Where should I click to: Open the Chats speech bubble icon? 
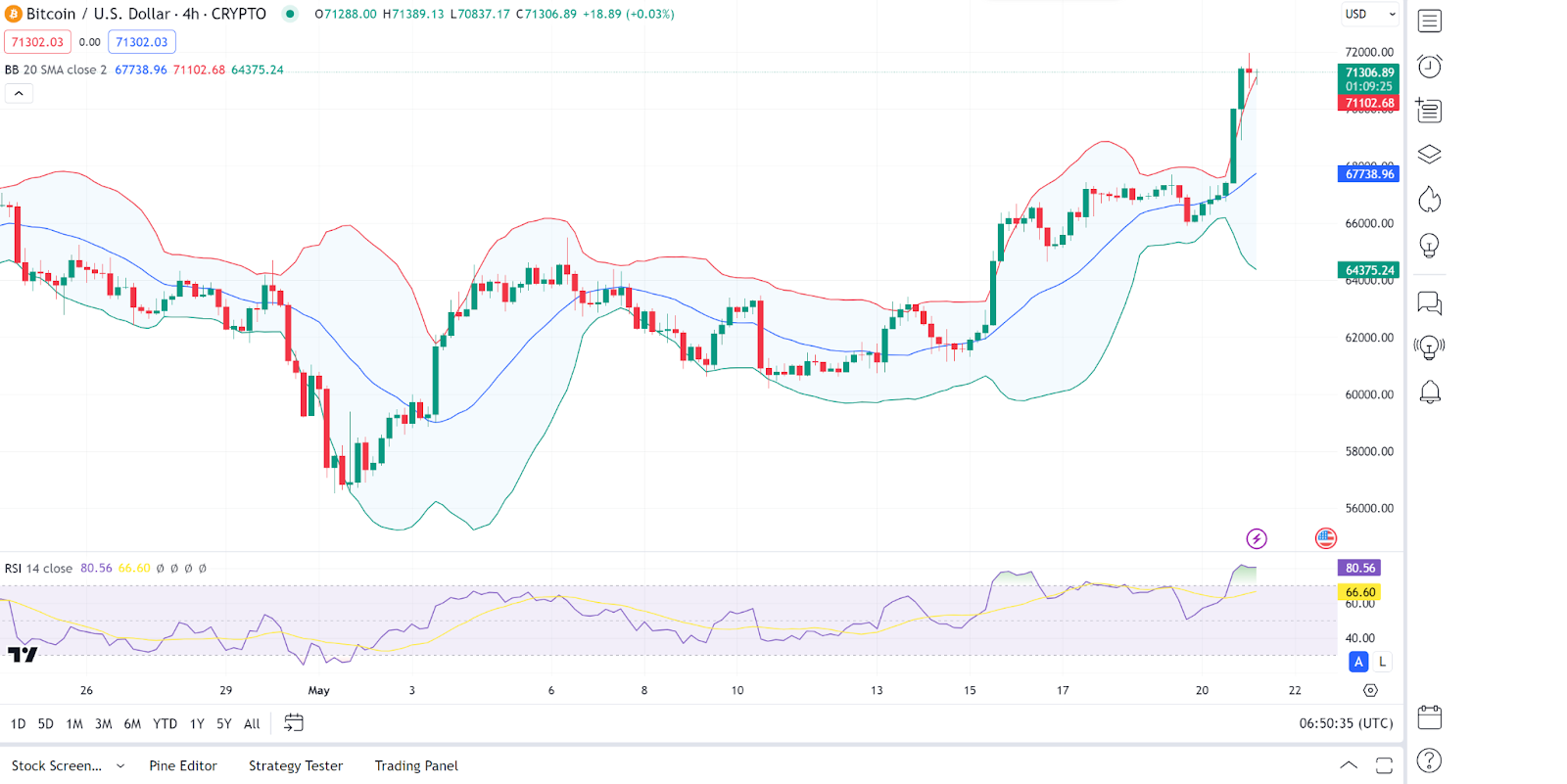1429,303
